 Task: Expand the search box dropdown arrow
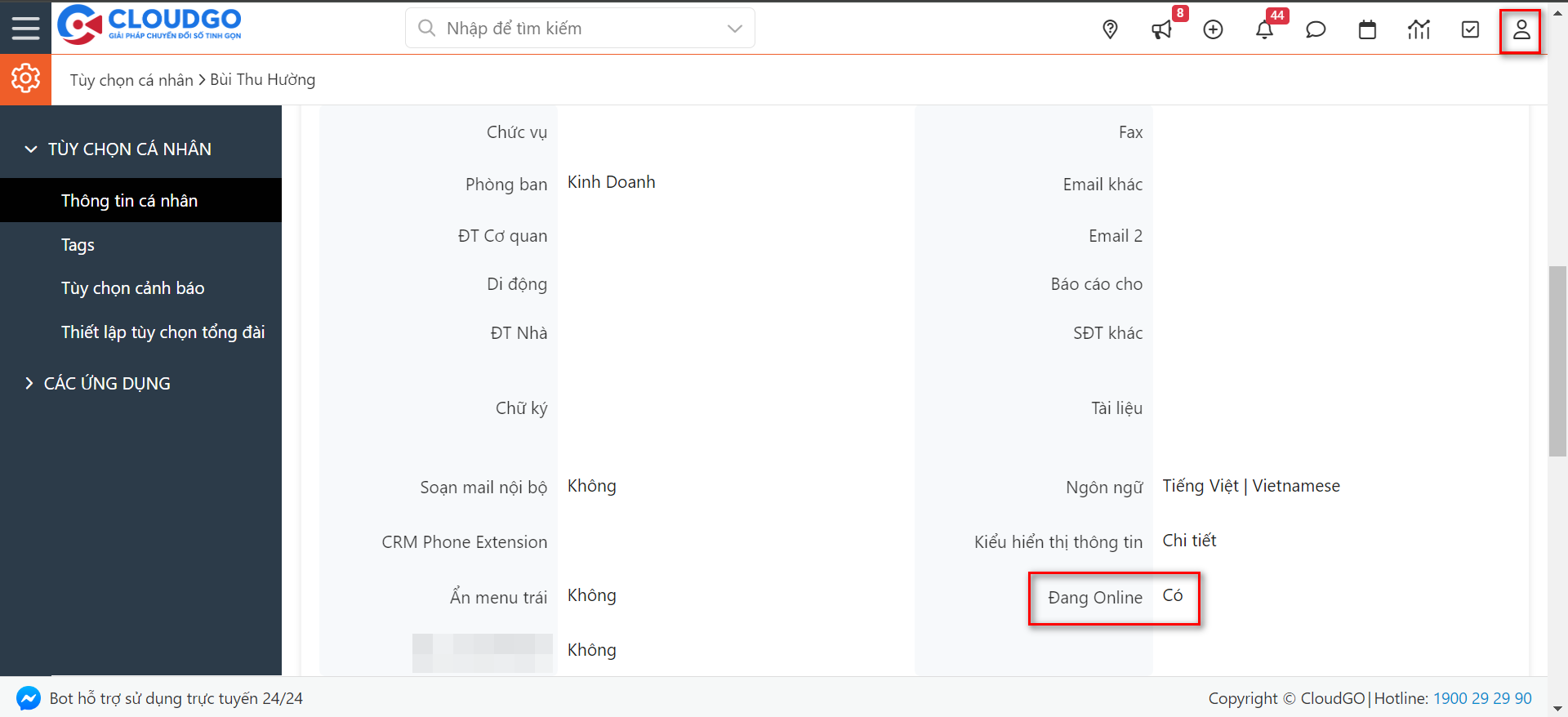click(x=734, y=29)
